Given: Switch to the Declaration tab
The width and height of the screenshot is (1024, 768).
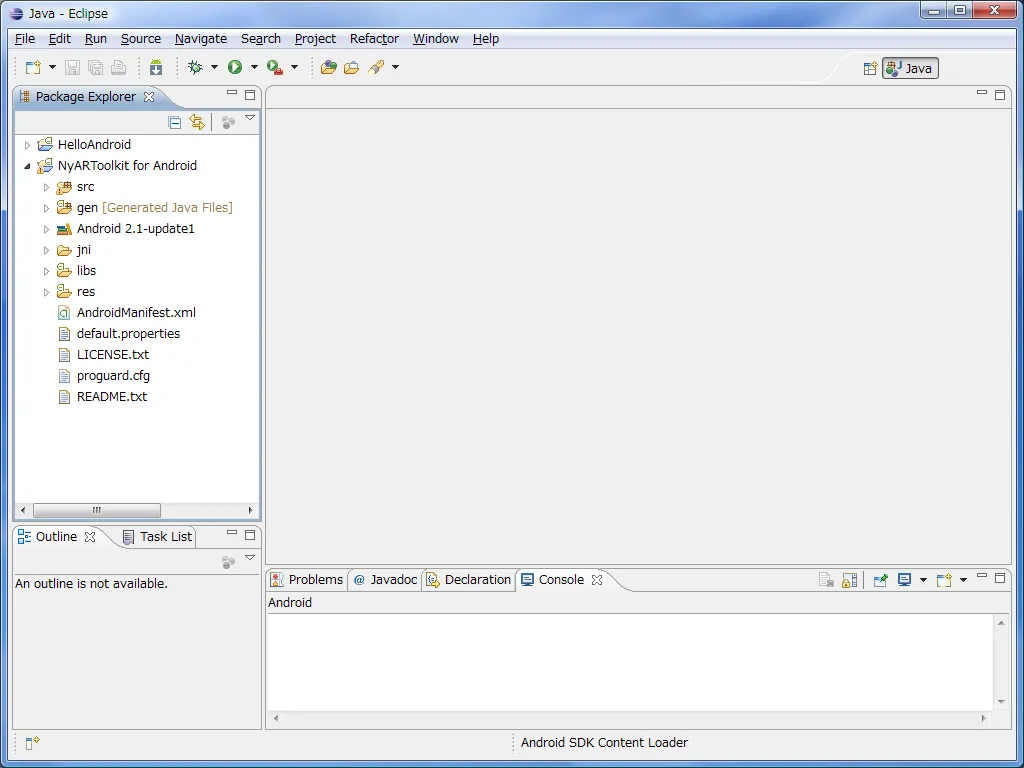Looking at the screenshot, I should [468, 580].
